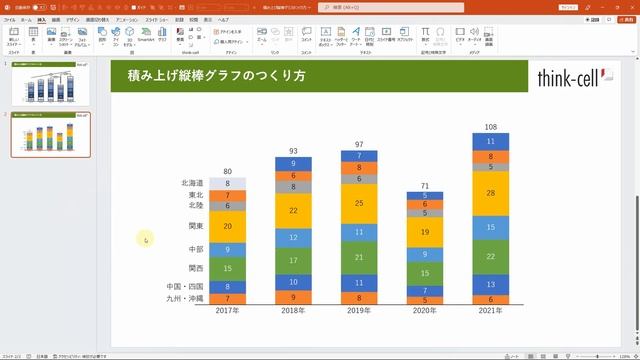The height and width of the screenshot is (360, 640).
Task: Click the accessibility check status bar item
Action: (80, 356)
